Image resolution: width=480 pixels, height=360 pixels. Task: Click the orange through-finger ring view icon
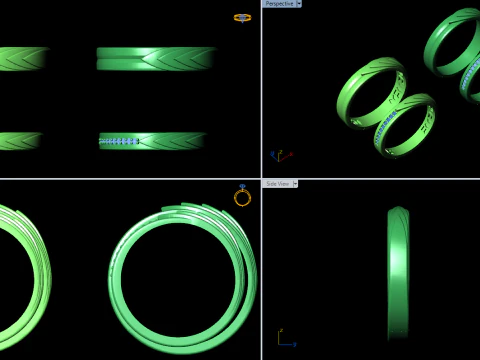(x=243, y=195)
